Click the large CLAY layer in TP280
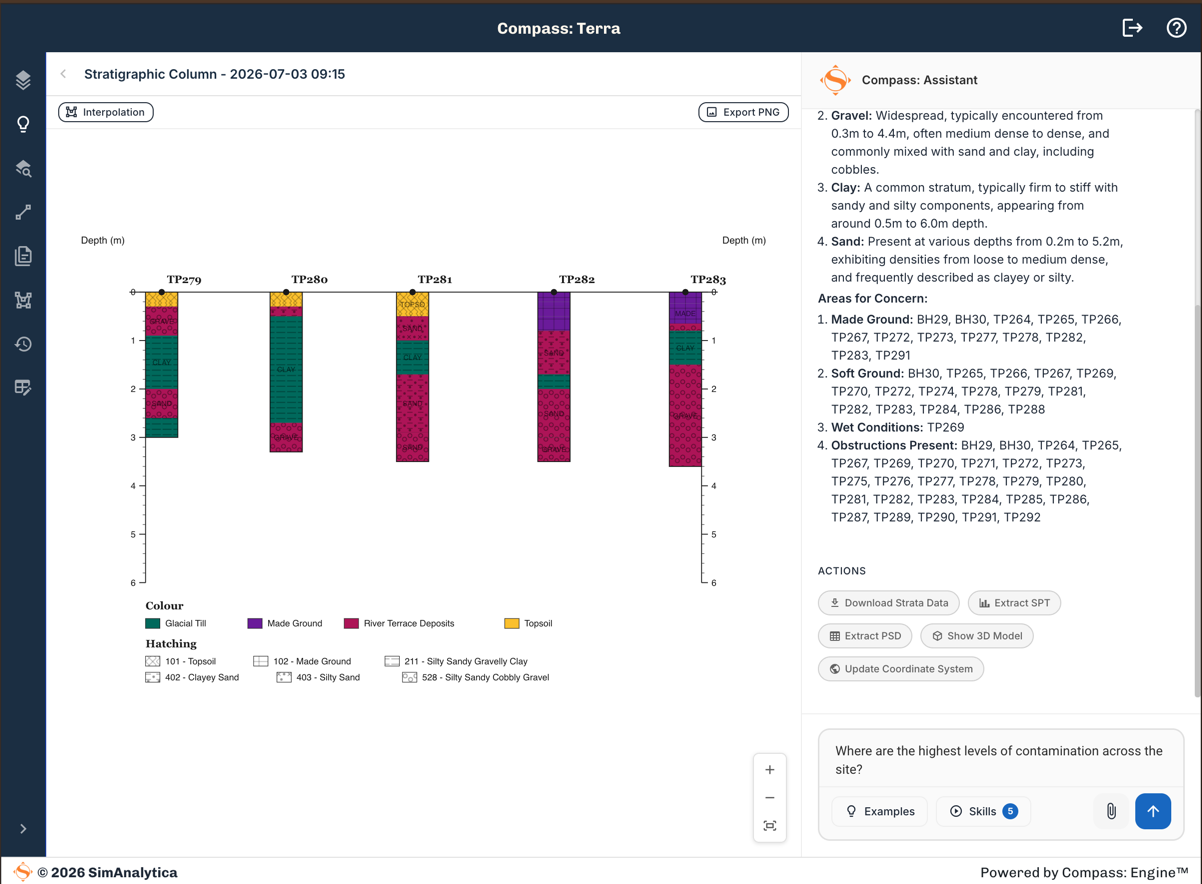This screenshot has width=1202, height=884. [286, 369]
